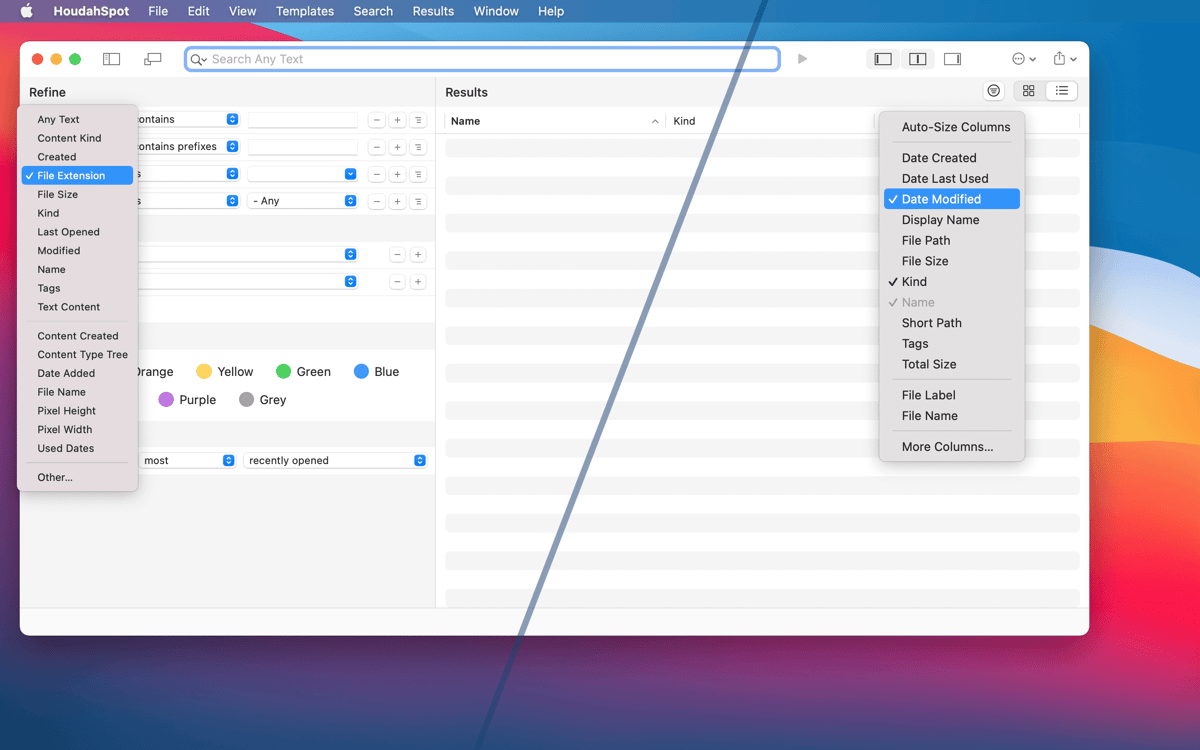Switch results to grid view
The image size is (1200, 750).
tap(1028, 91)
